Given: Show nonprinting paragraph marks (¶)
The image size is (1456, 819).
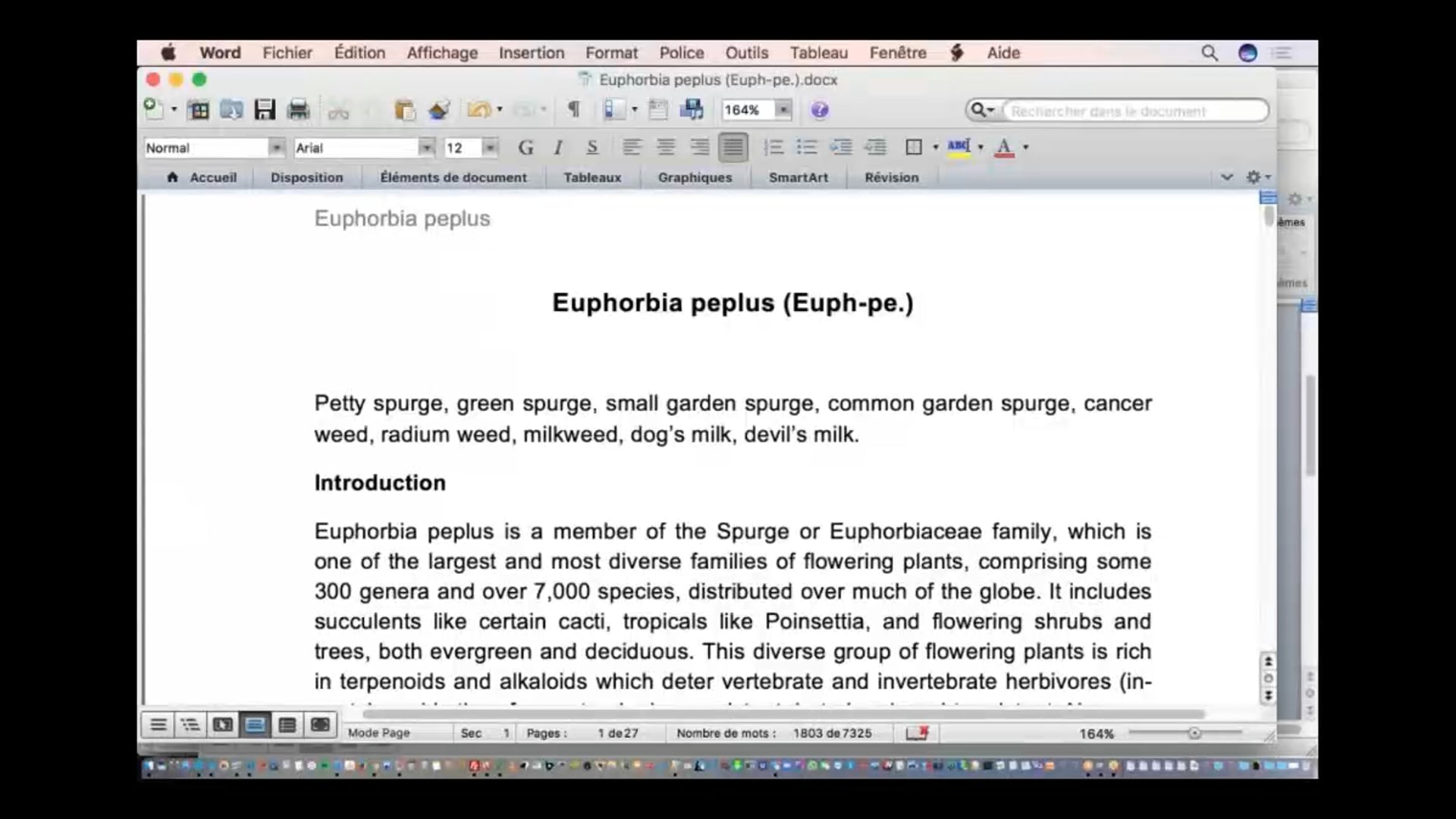Looking at the screenshot, I should pos(574,110).
